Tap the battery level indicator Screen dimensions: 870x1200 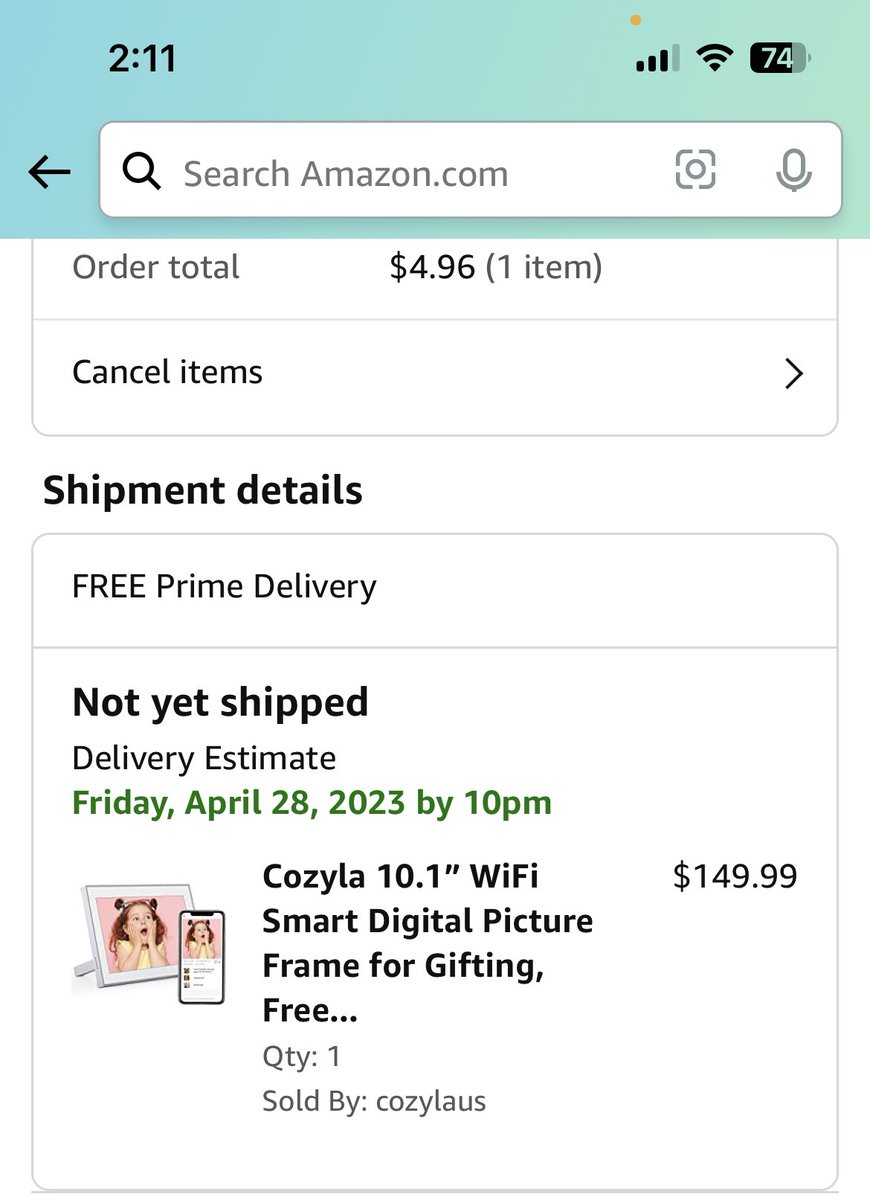(779, 58)
